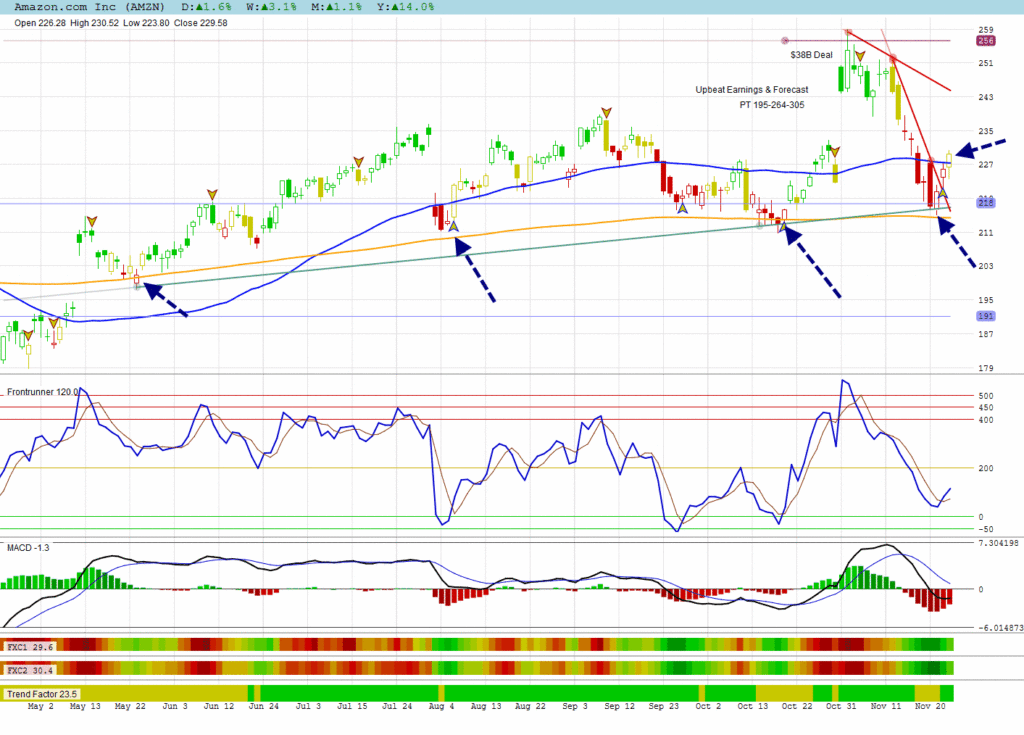Screen dimensions: 1024x735
Task: Select the 256 price level tag
Action: coord(984,41)
